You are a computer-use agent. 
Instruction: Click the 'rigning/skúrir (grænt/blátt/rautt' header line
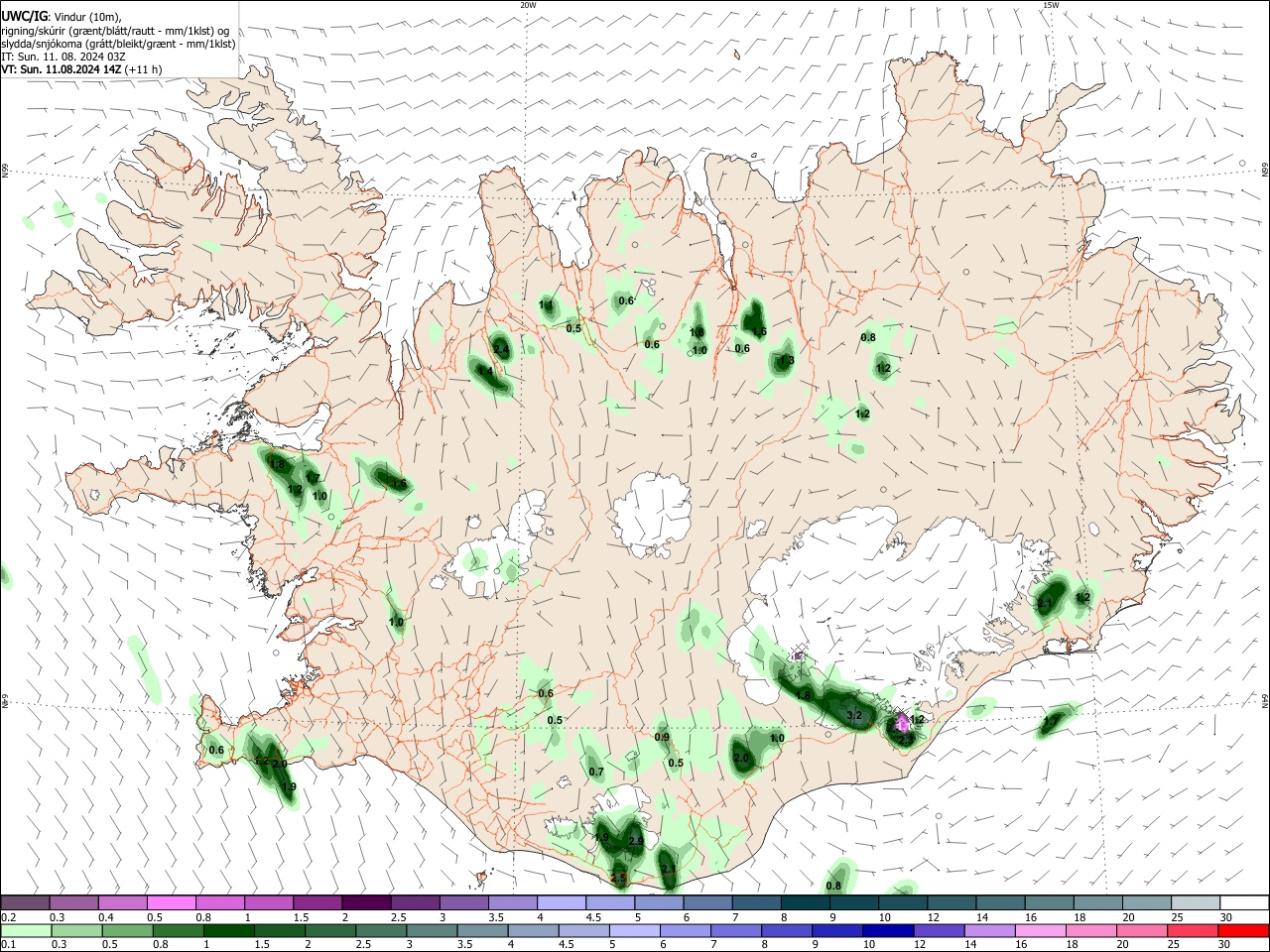click(x=115, y=30)
